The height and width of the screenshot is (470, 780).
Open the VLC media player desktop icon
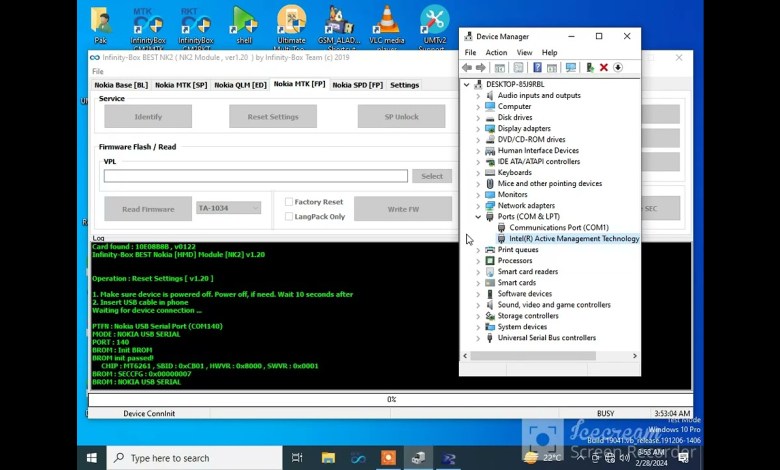386,24
